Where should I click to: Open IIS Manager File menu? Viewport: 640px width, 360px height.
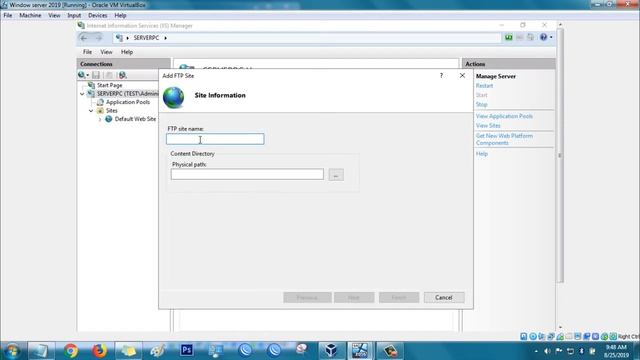pos(87,52)
